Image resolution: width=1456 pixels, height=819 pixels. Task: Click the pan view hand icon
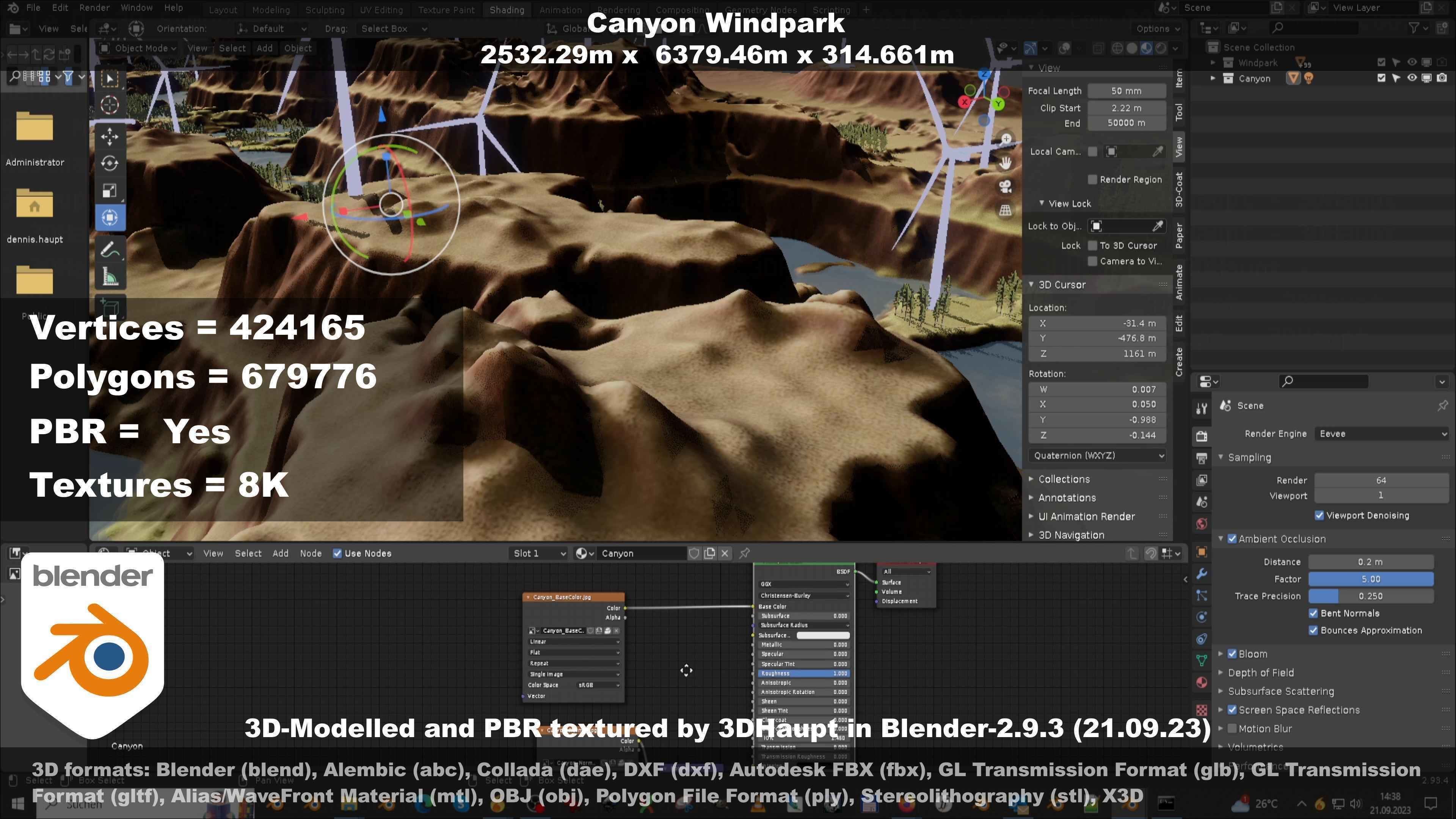pyautogui.click(x=1005, y=163)
